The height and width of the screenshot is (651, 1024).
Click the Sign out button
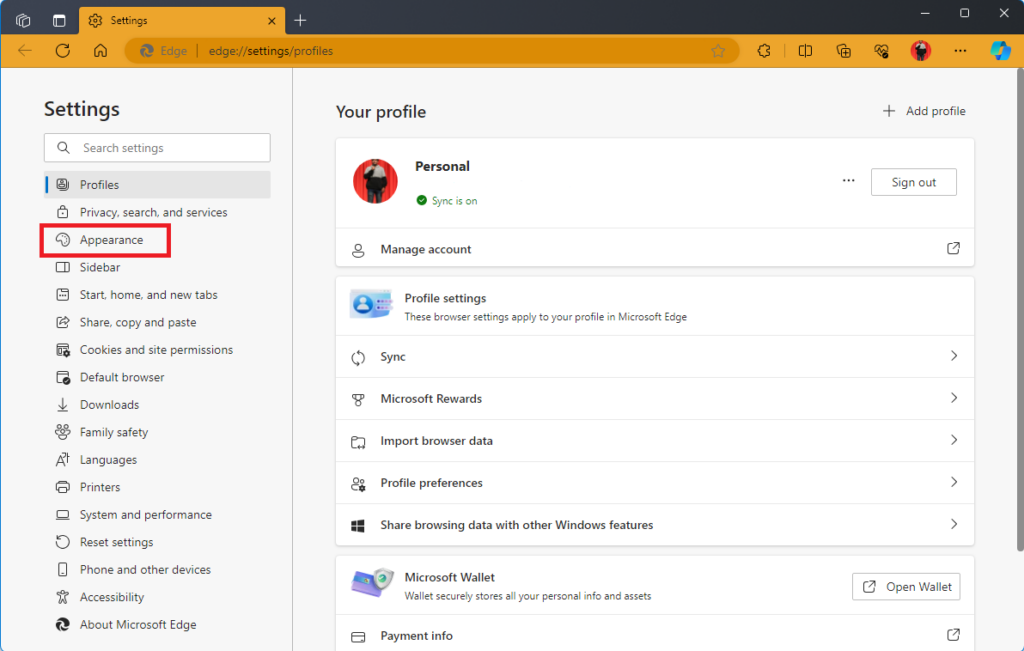(913, 182)
